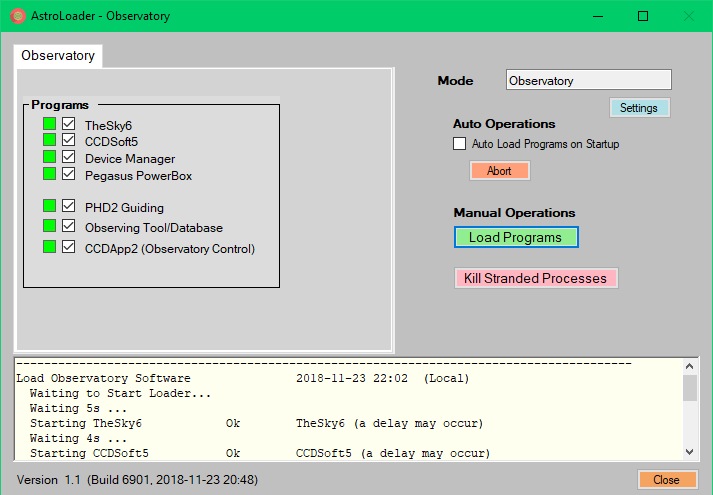Screen dimensions: 713x495
Task: Click the green status square beside Pegasus PowerBox
Action: point(50,174)
